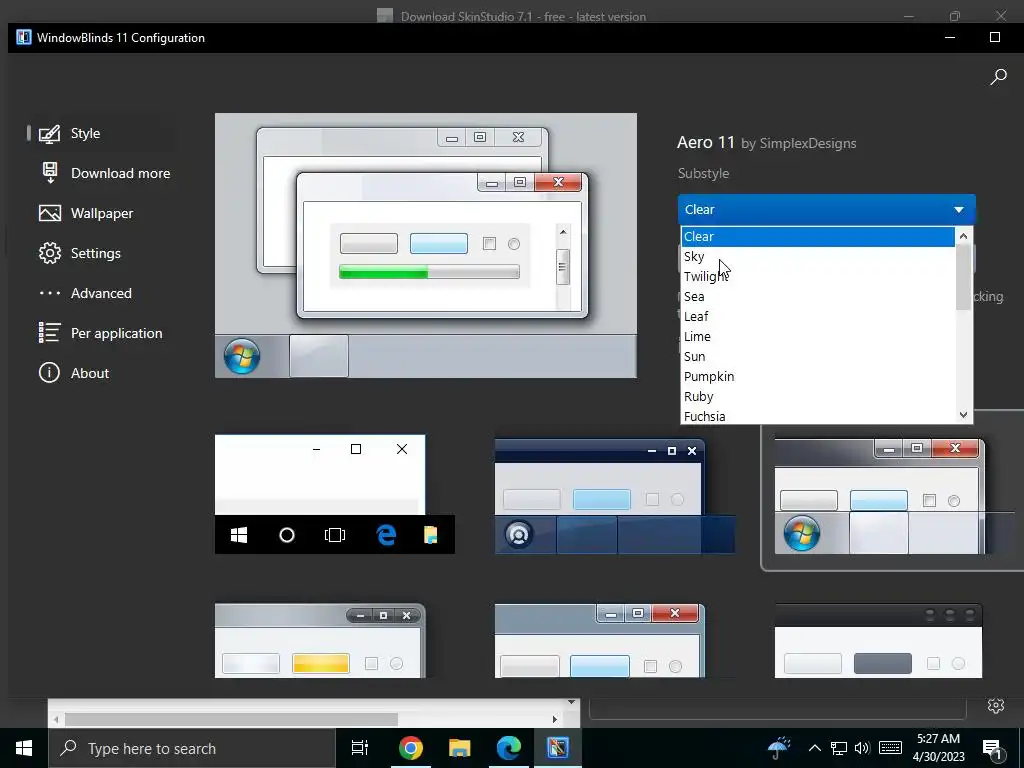Image resolution: width=1024 pixels, height=768 pixels.
Task: Click substyle list scroll up arrow
Action: coord(963,236)
